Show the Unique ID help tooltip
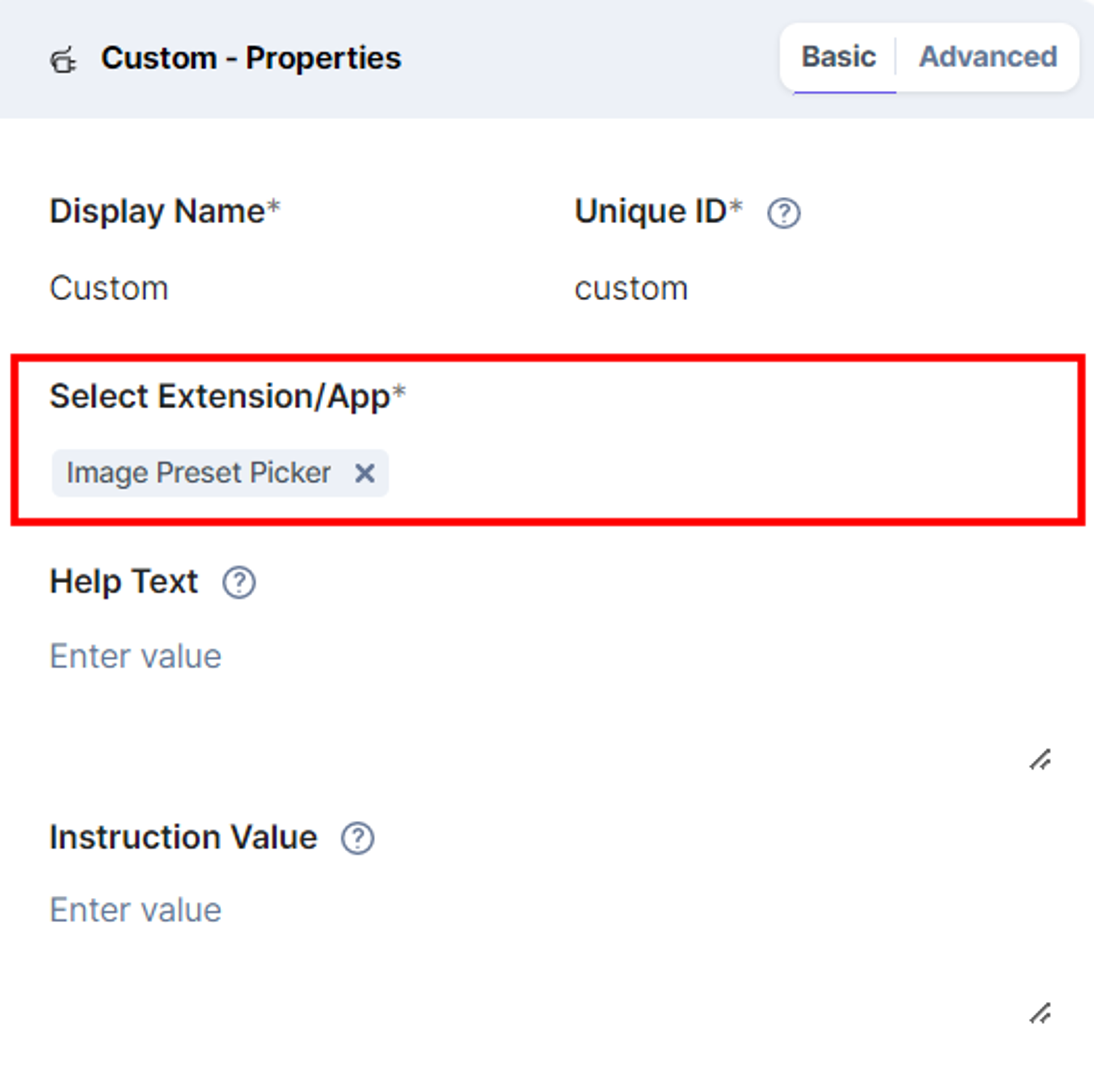 pos(784,213)
